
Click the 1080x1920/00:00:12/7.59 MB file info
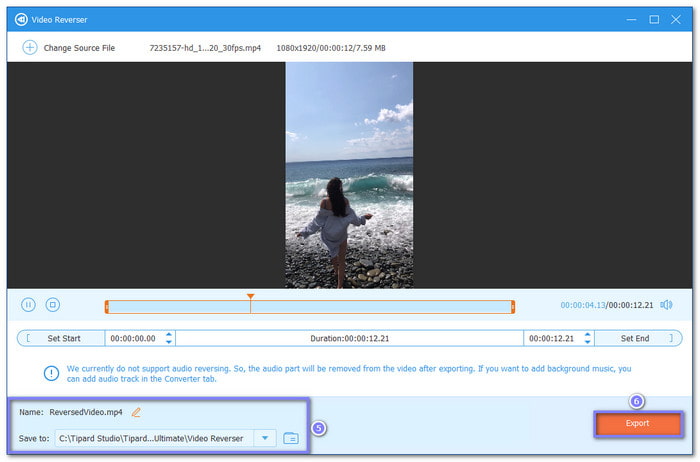coord(331,48)
